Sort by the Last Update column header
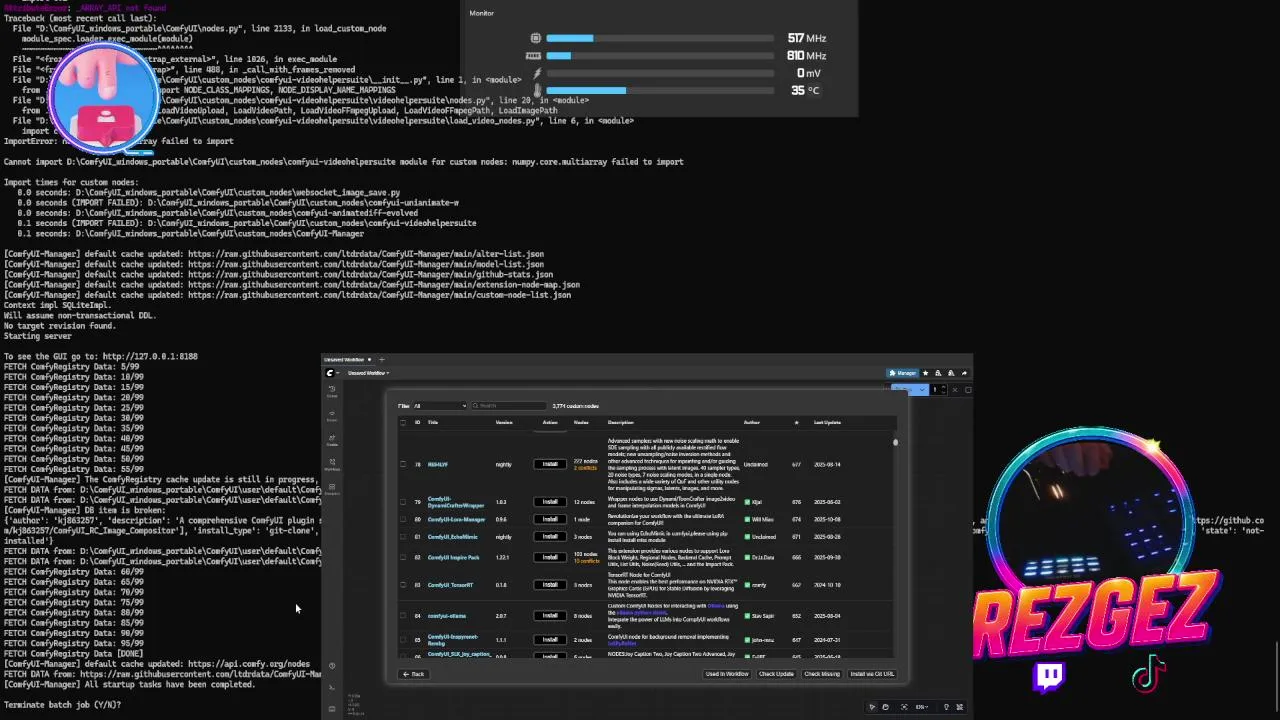The height and width of the screenshot is (720, 1280). click(x=827, y=422)
